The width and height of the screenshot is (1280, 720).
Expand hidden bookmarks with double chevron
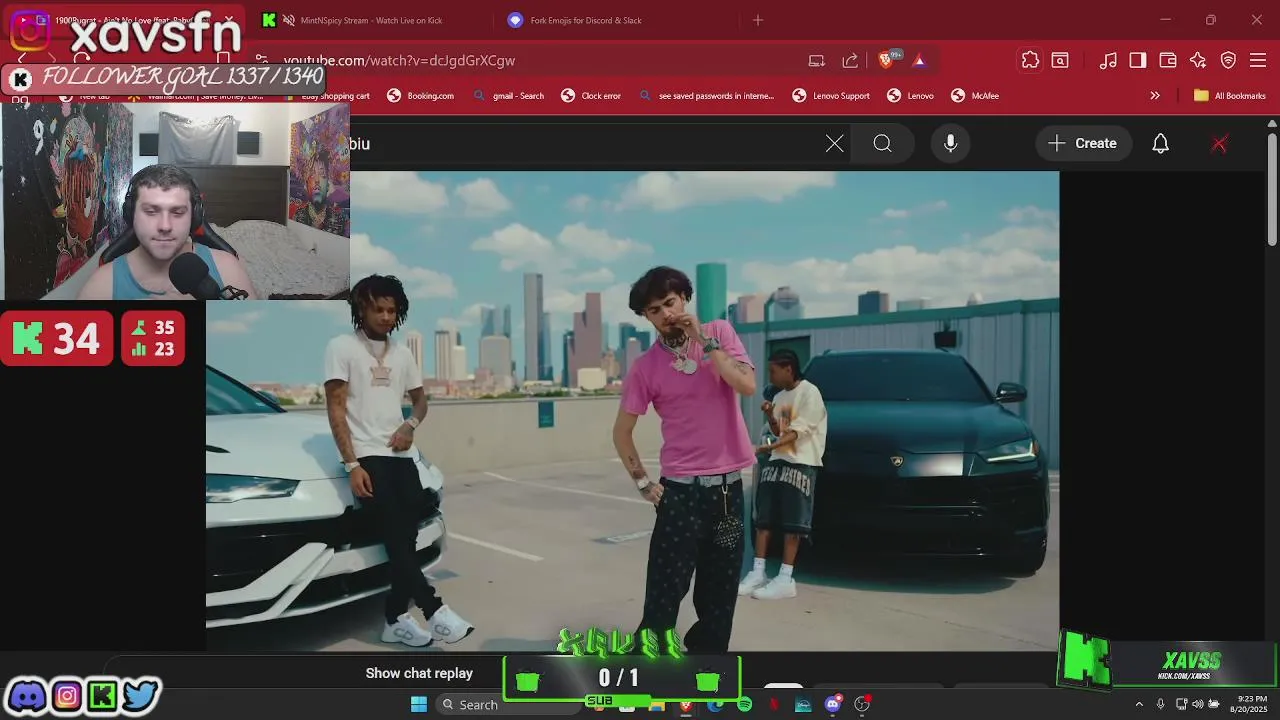click(1155, 96)
